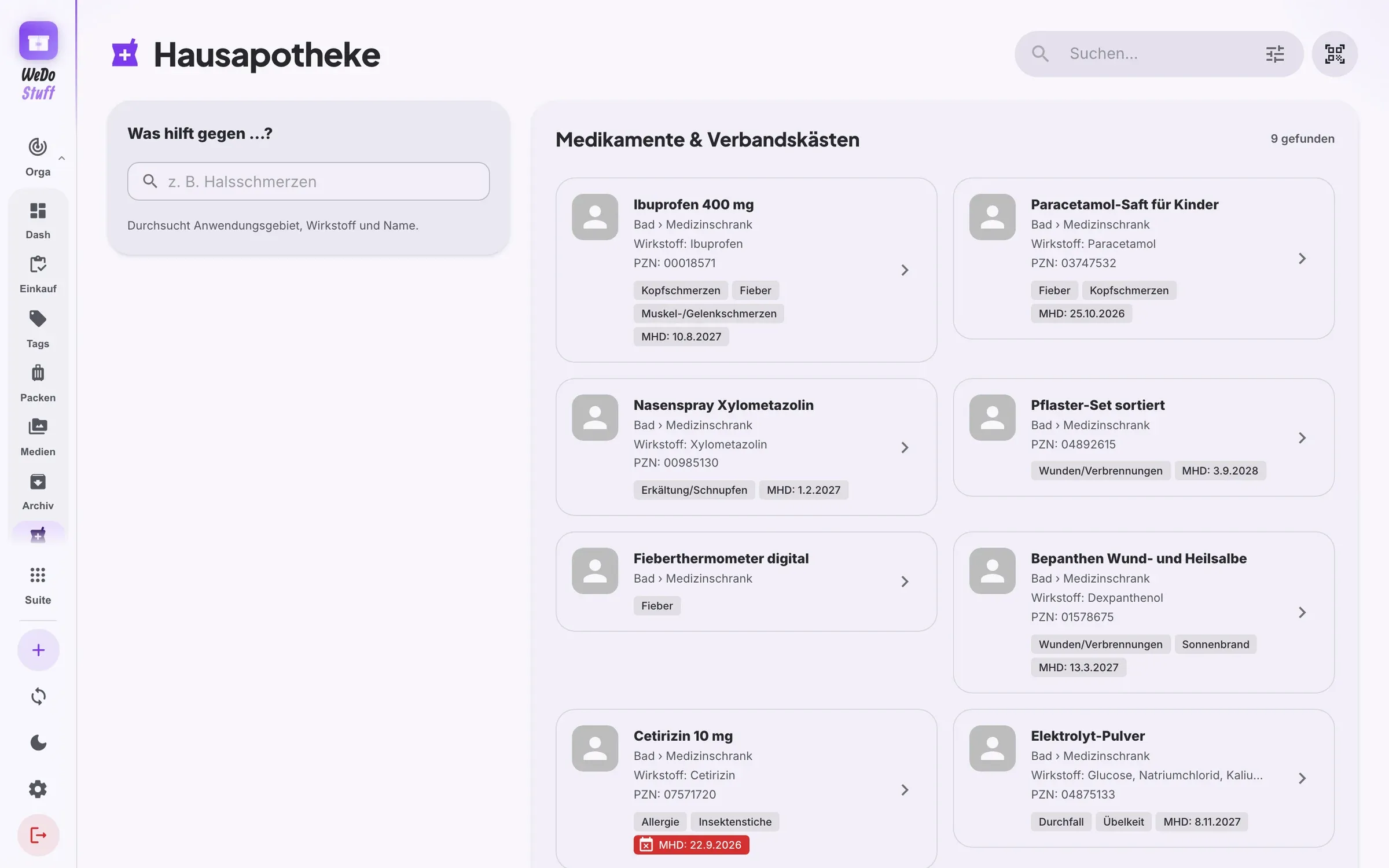Open the Packen page
The image size is (1389, 868).
pos(38,383)
